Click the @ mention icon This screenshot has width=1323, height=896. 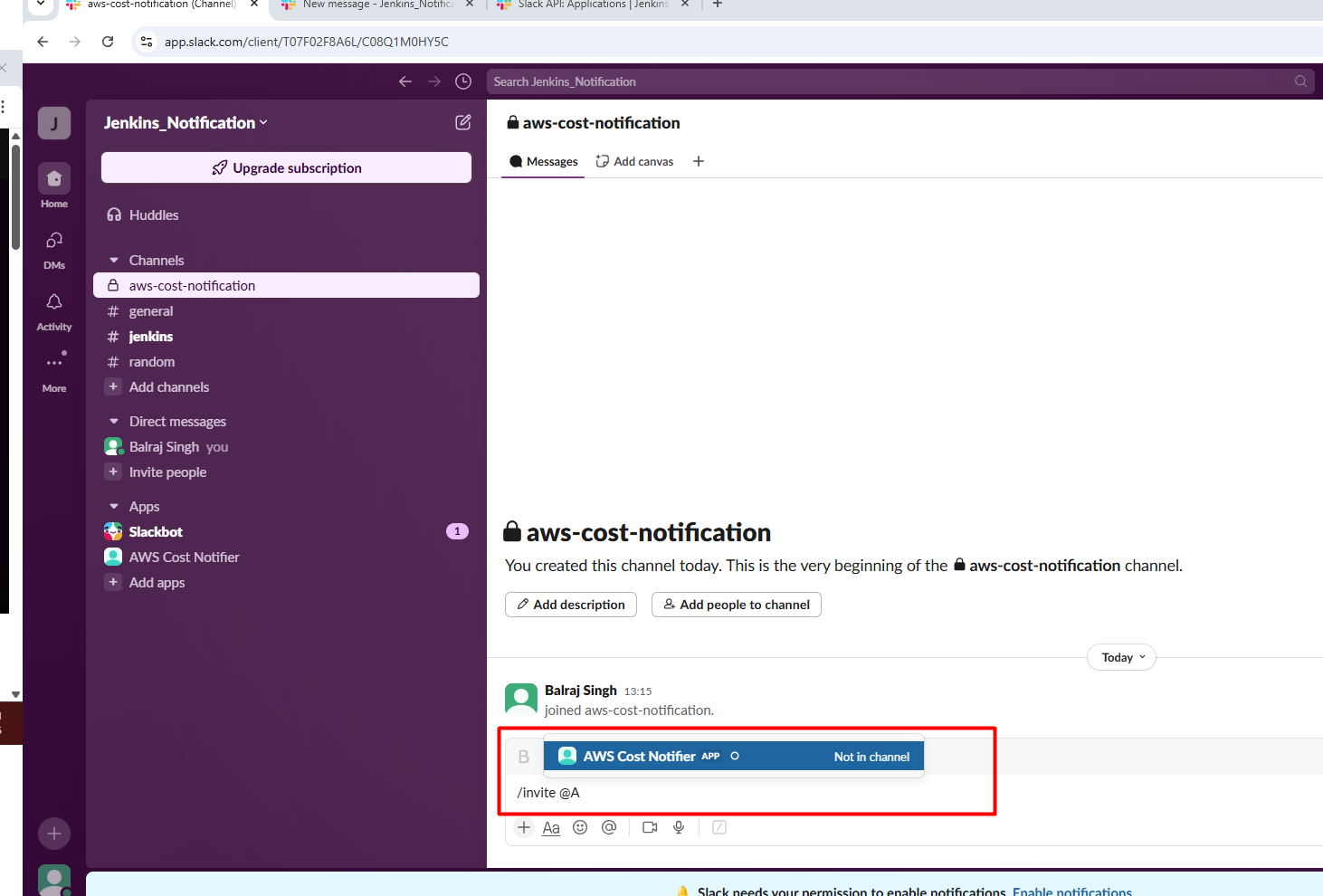[609, 827]
